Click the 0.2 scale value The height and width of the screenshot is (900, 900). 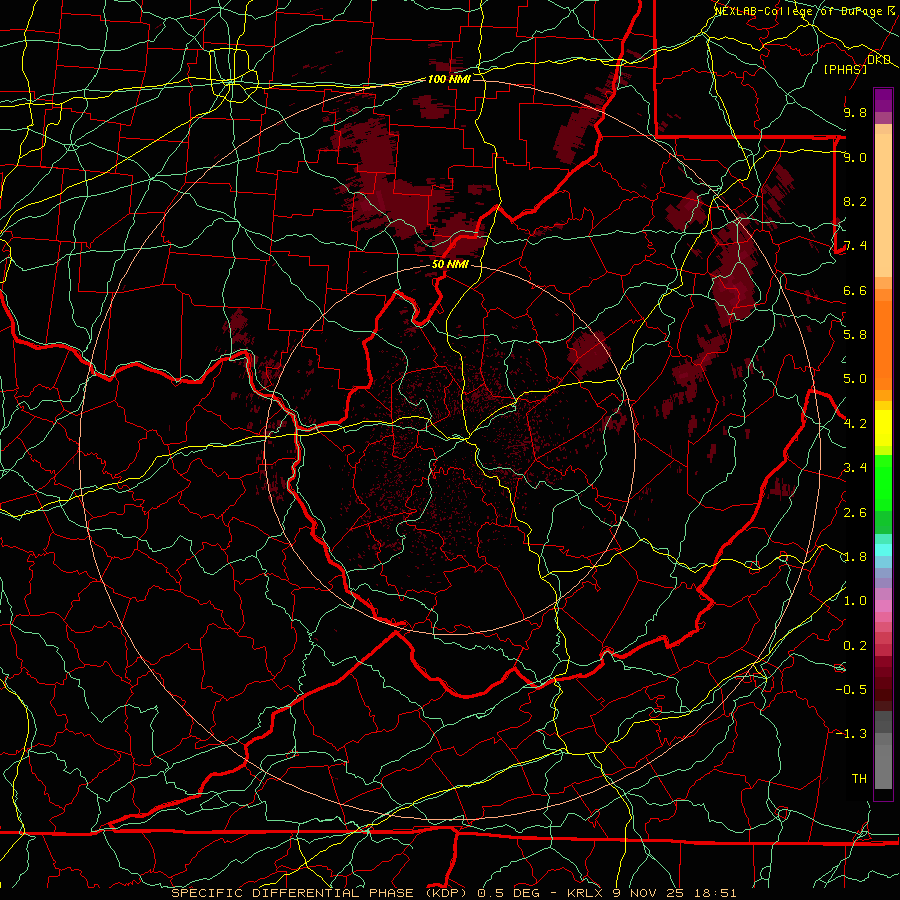(x=855, y=646)
